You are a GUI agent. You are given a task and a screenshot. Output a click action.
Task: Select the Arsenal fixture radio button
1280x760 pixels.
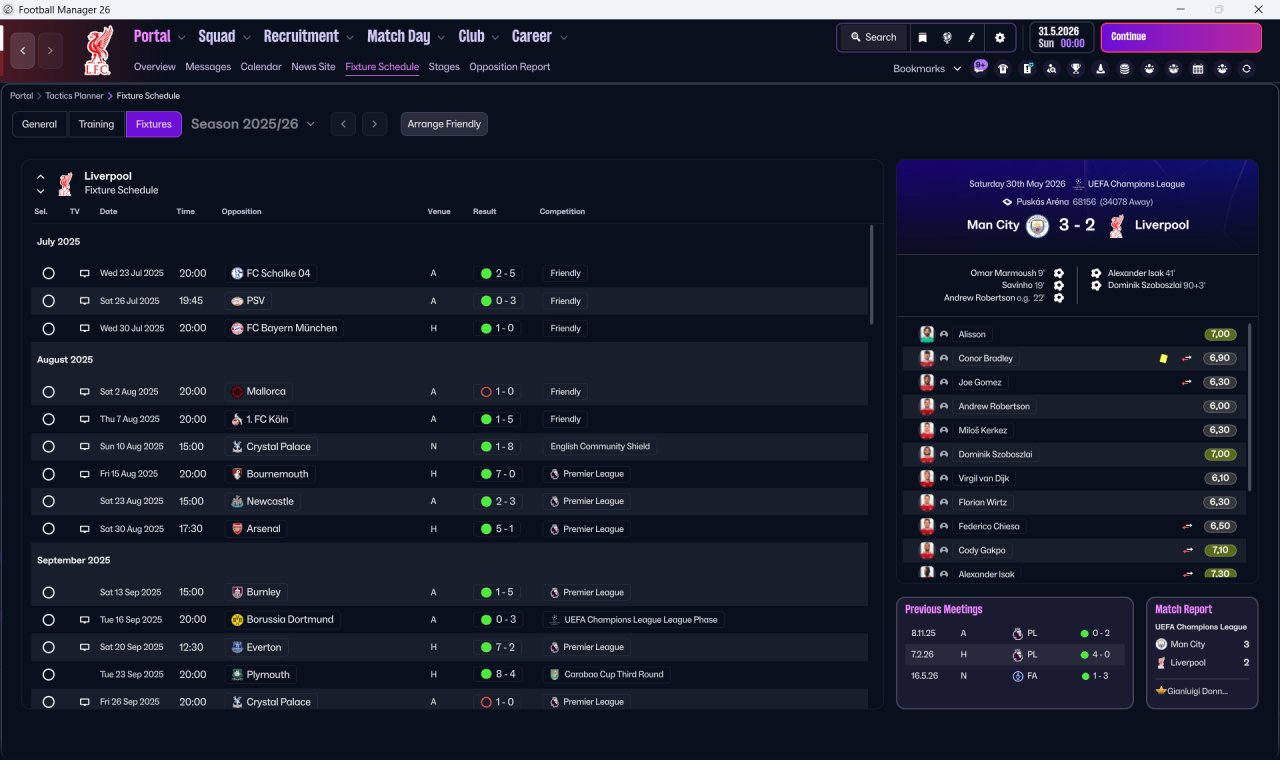[48, 529]
